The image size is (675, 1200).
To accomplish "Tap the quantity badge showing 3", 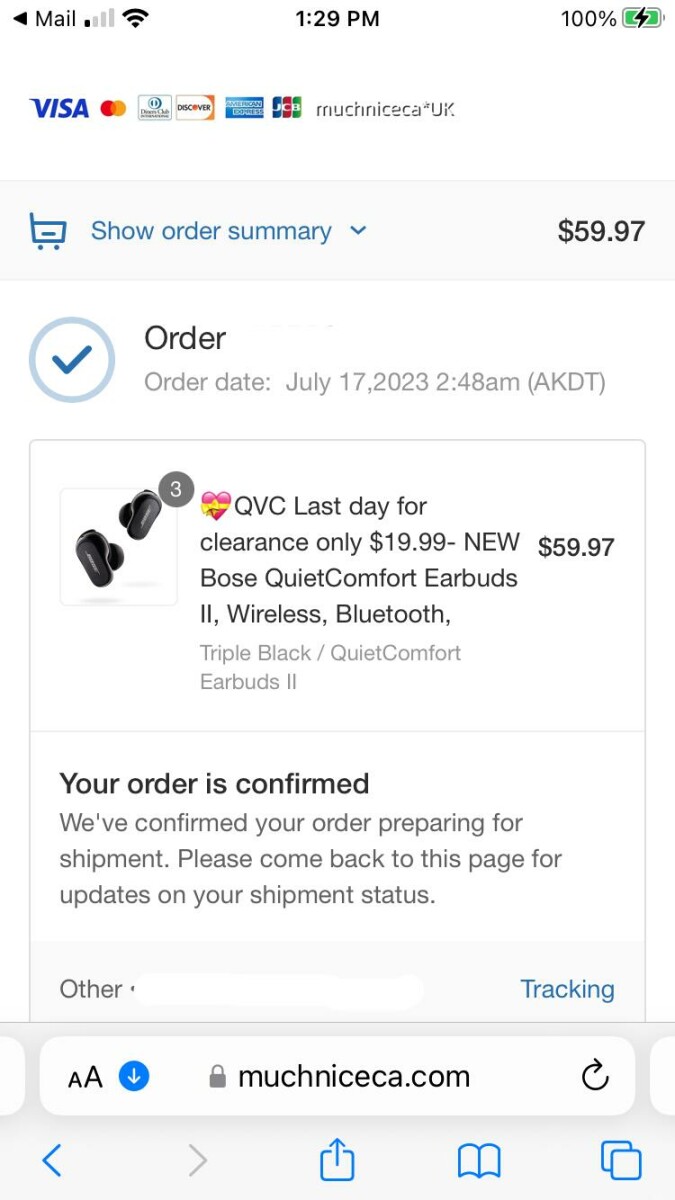I will tap(176, 490).
